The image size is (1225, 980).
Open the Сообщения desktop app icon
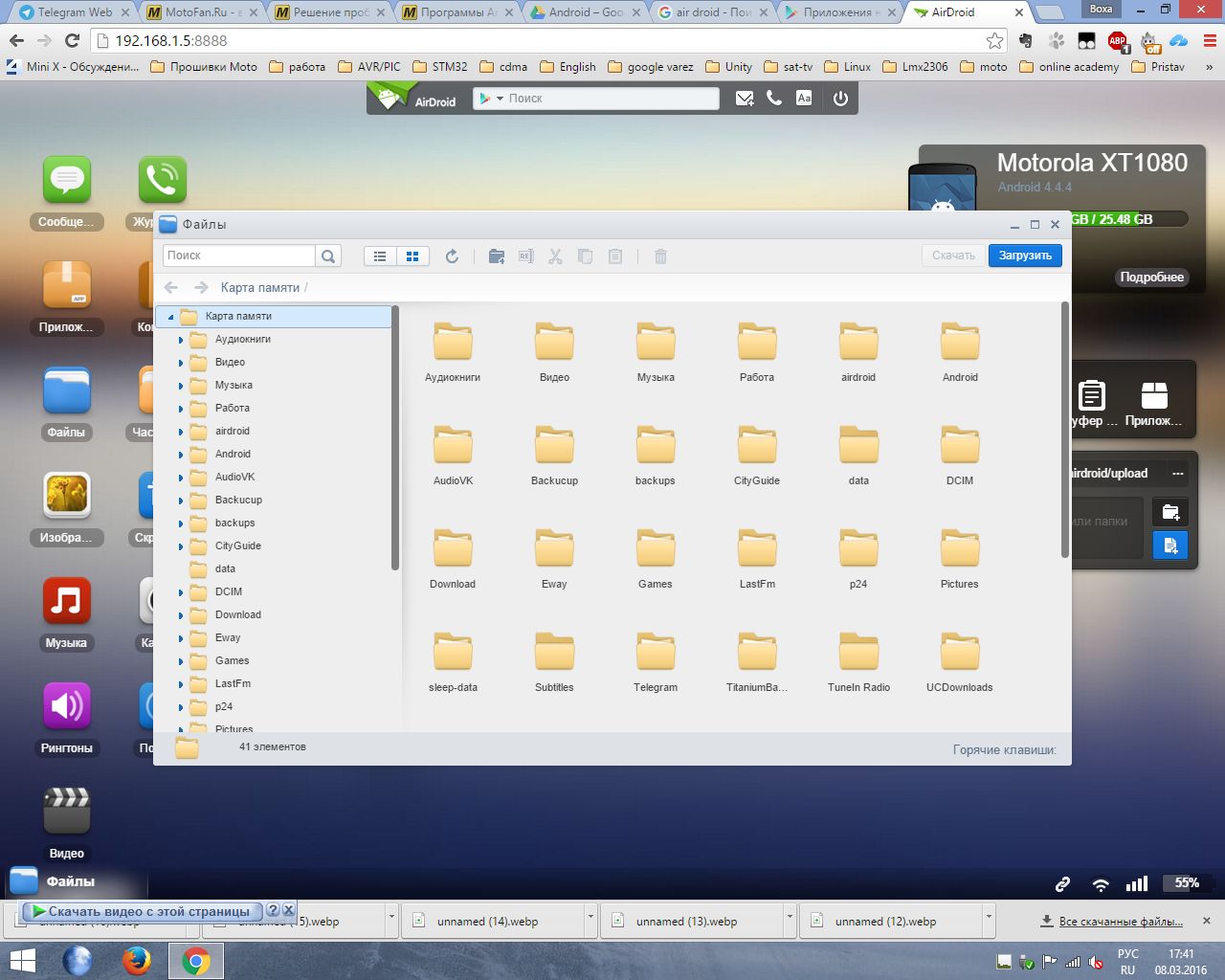[66, 181]
